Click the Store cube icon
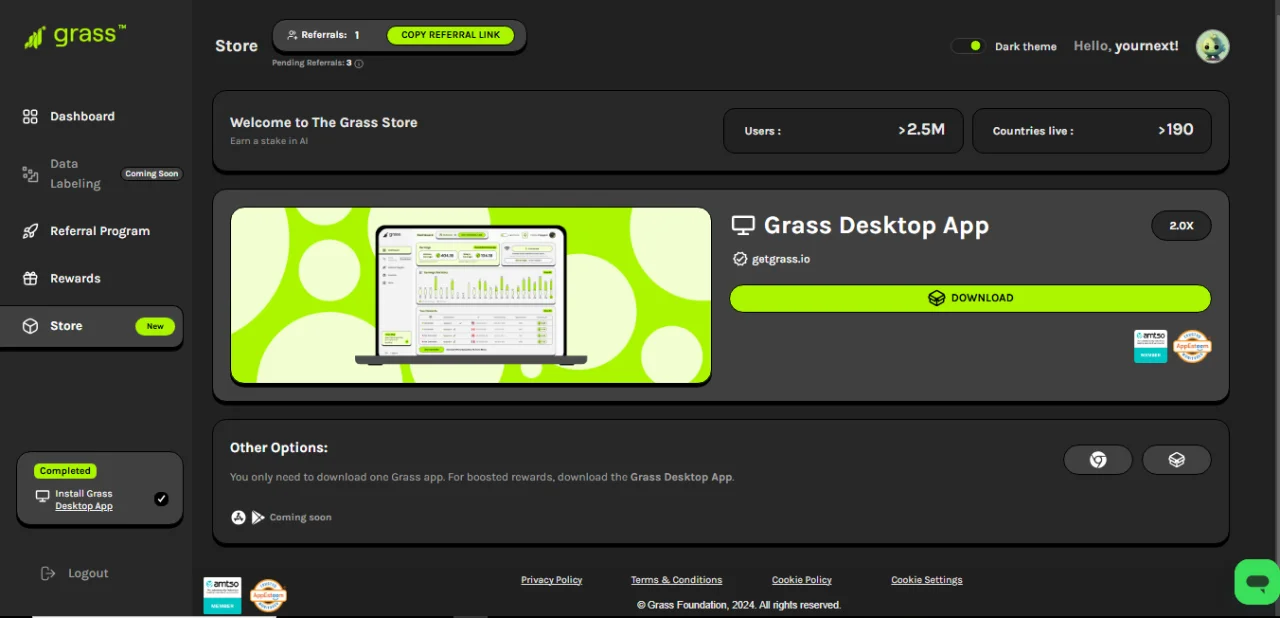1280x618 pixels. (30, 326)
